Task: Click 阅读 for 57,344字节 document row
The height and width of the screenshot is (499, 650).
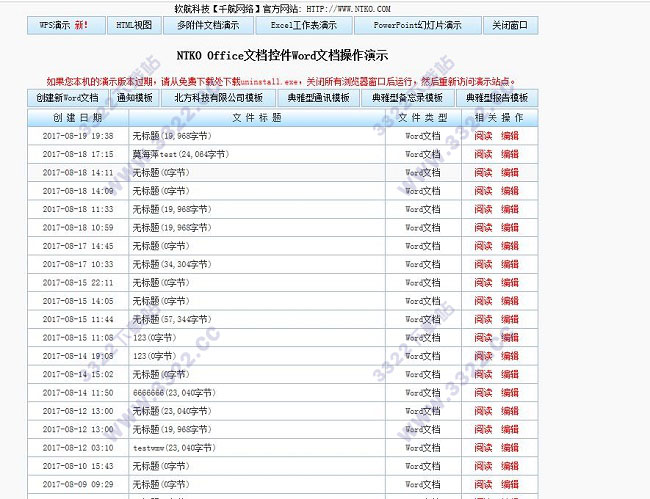Action: click(x=483, y=319)
